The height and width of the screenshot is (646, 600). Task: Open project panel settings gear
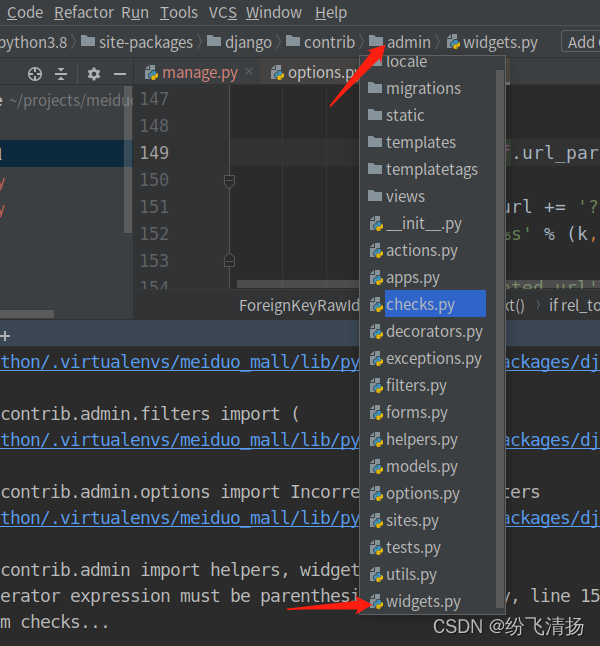click(x=94, y=74)
